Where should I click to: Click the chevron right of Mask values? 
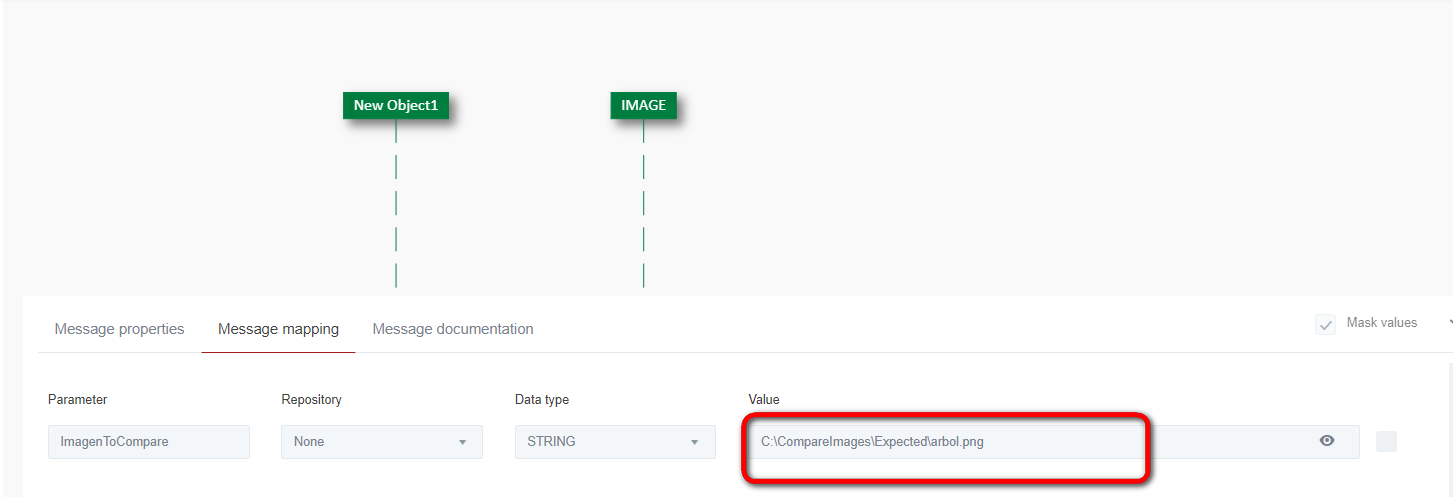1449,323
